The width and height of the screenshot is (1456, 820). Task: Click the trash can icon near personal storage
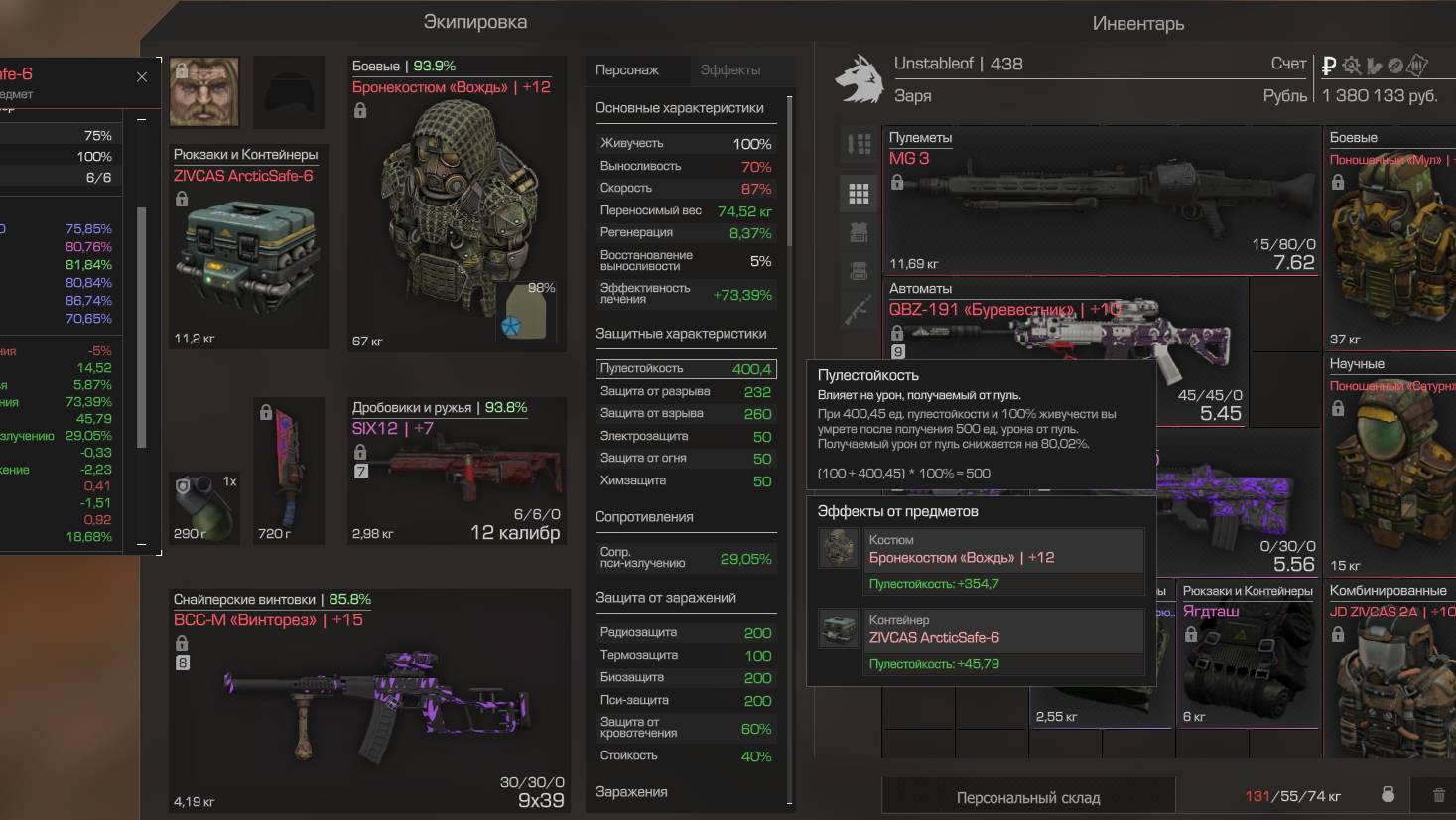(1438, 795)
